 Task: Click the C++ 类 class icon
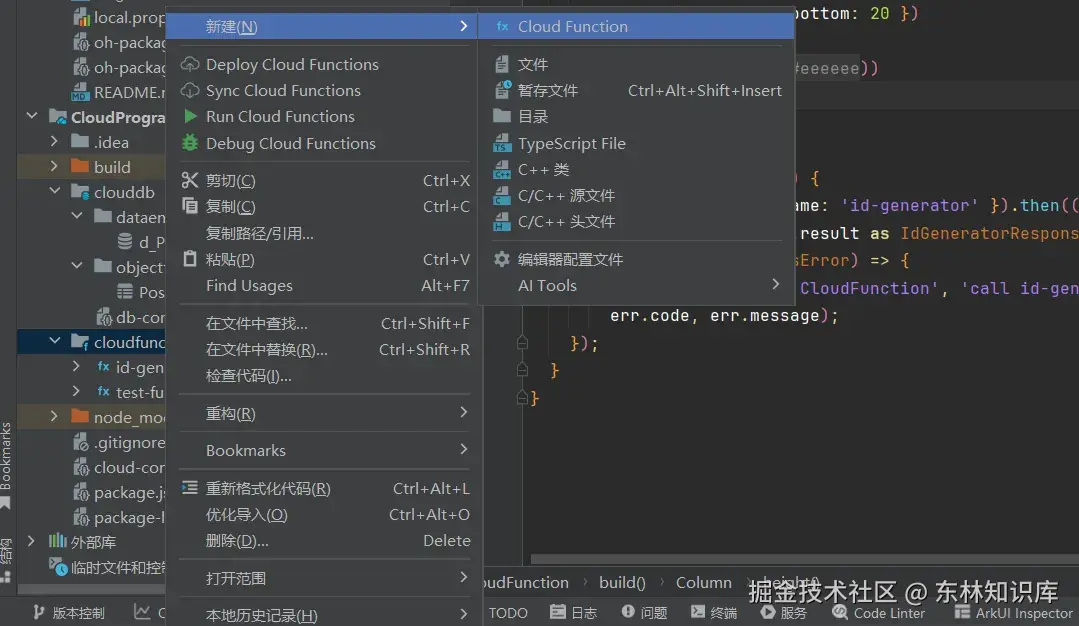[502, 169]
